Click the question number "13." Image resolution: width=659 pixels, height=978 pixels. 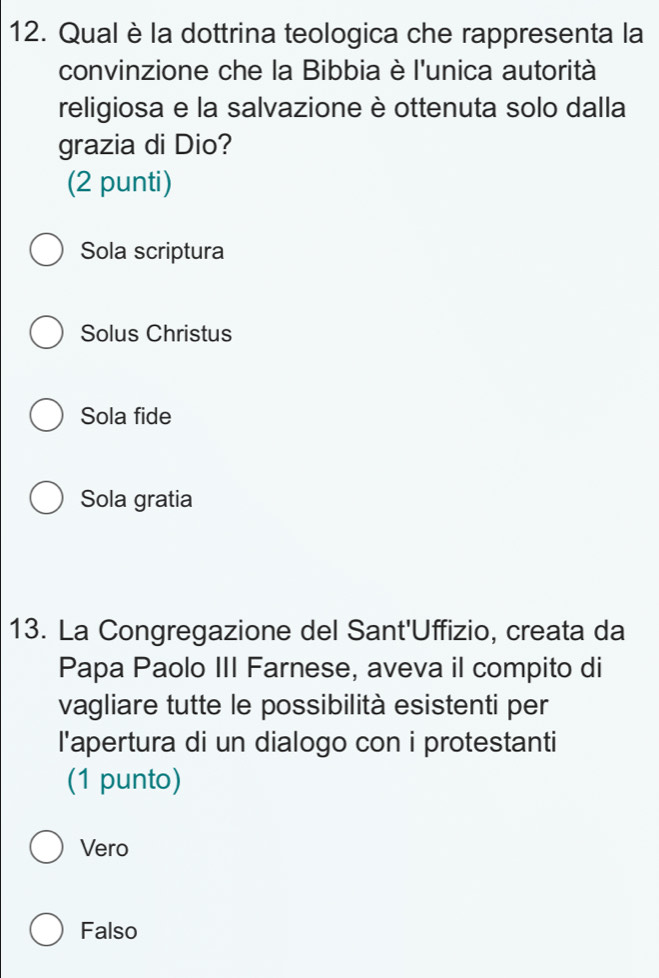point(31,631)
